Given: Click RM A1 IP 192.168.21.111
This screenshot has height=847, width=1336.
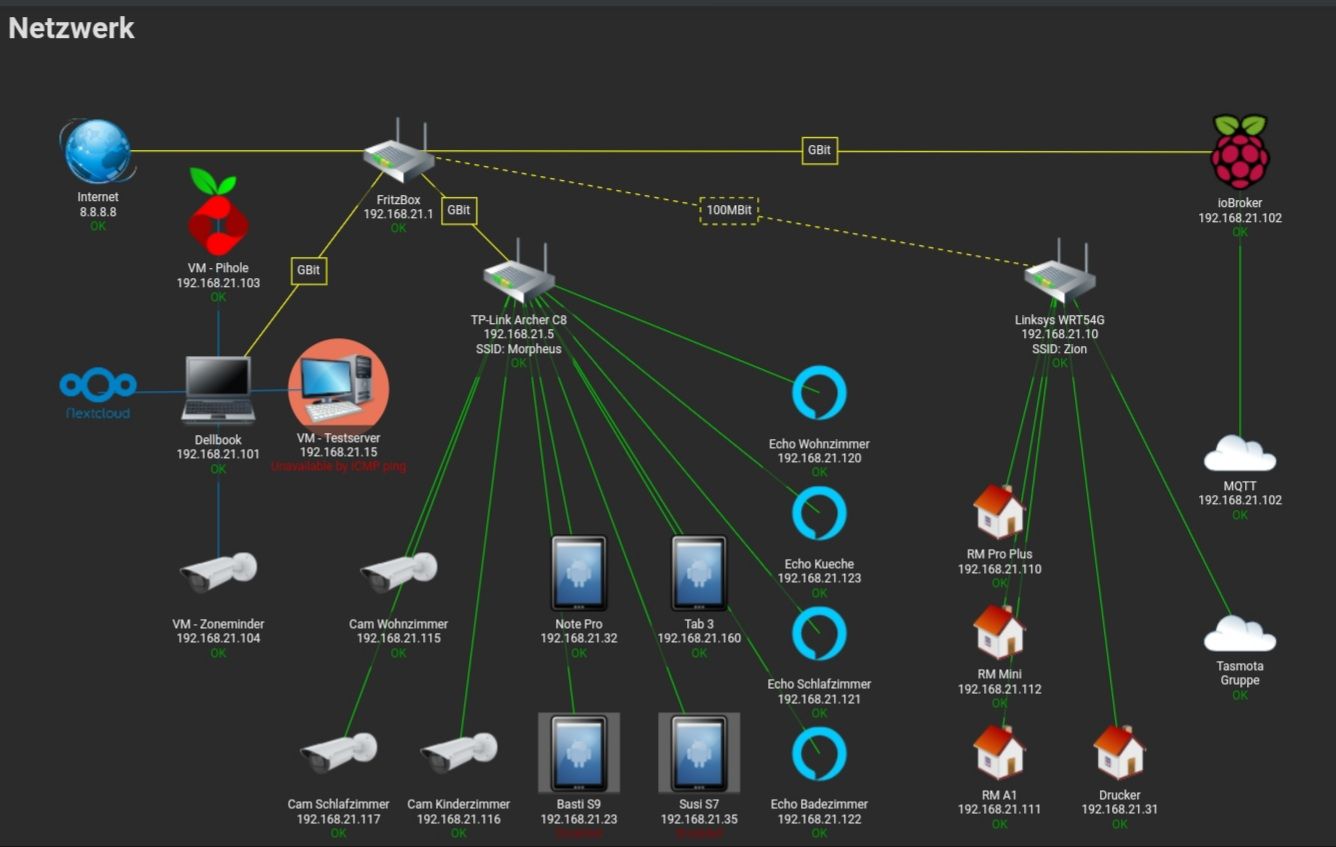Looking at the screenshot, I should [x=999, y=809].
